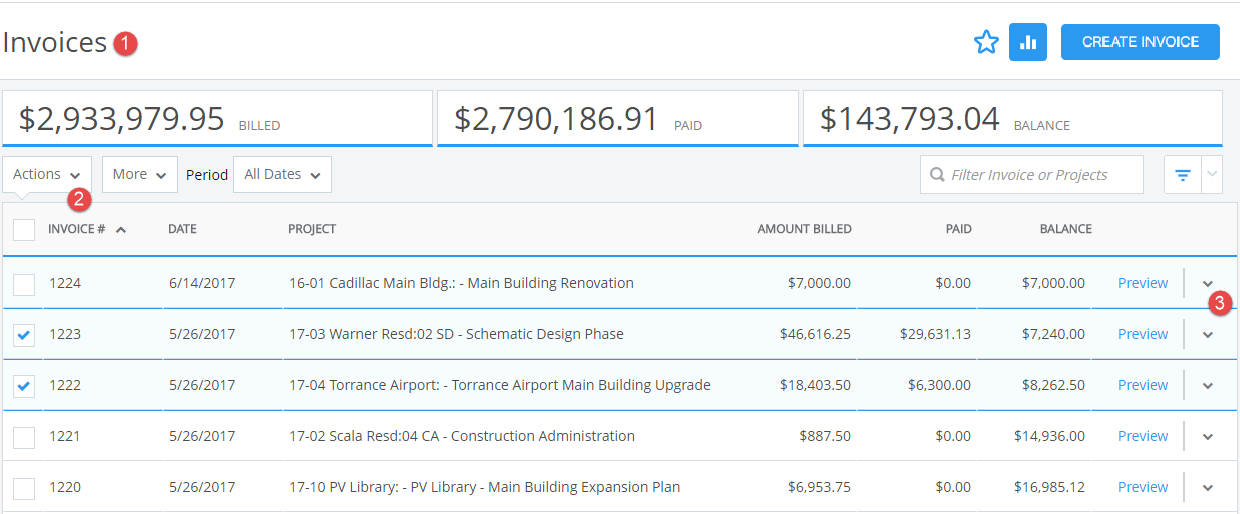Click invoice number 1221
This screenshot has height=514, width=1240.
(65, 436)
